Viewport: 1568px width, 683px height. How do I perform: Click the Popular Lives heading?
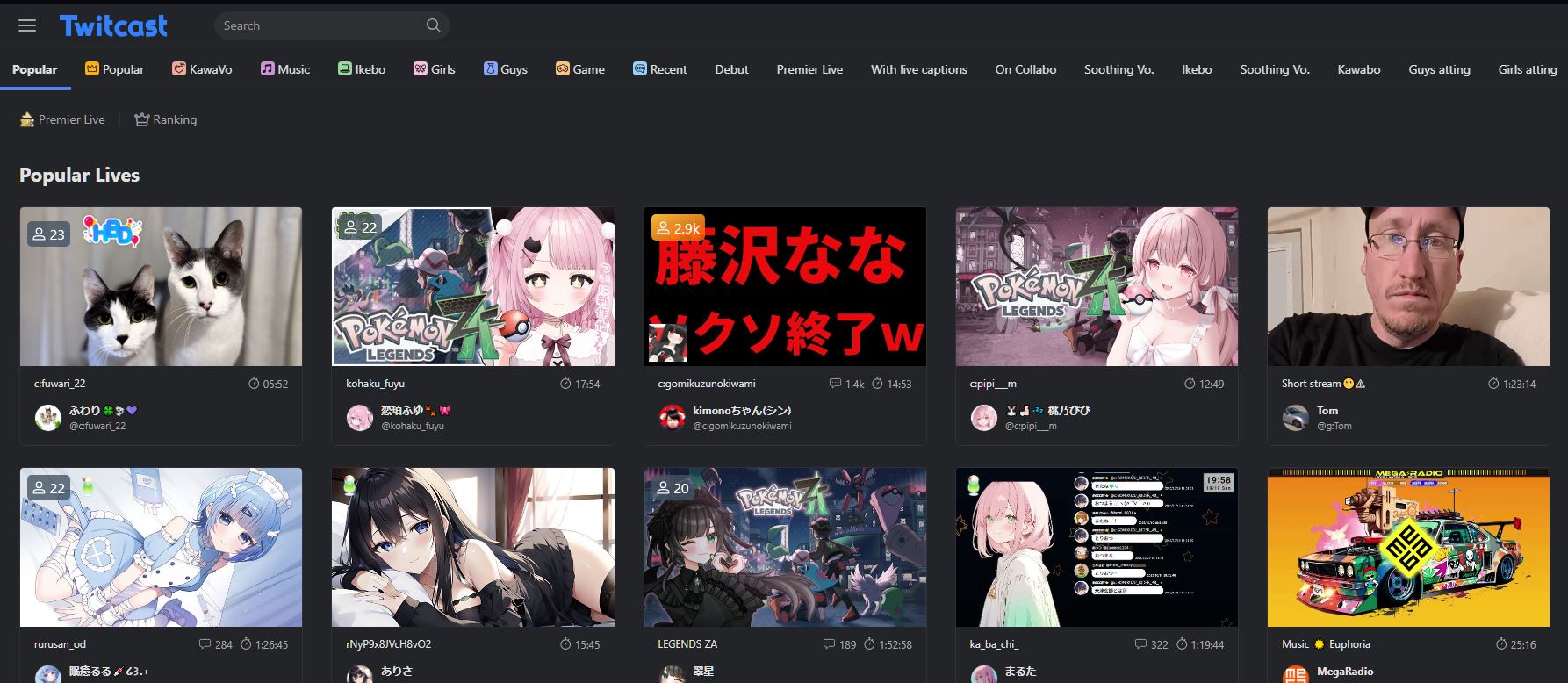point(80,175)
